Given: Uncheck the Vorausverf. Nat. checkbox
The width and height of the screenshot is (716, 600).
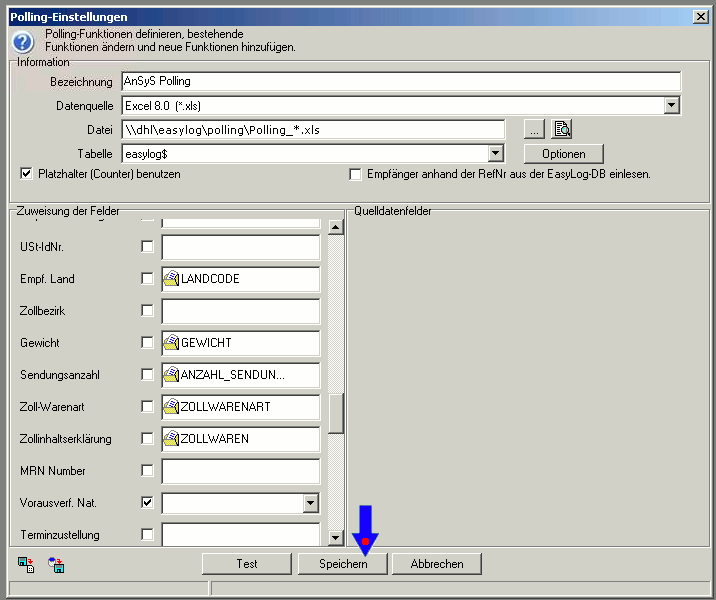Looking at the screenshot, I should pyautogui.click(x=148, y=502).
